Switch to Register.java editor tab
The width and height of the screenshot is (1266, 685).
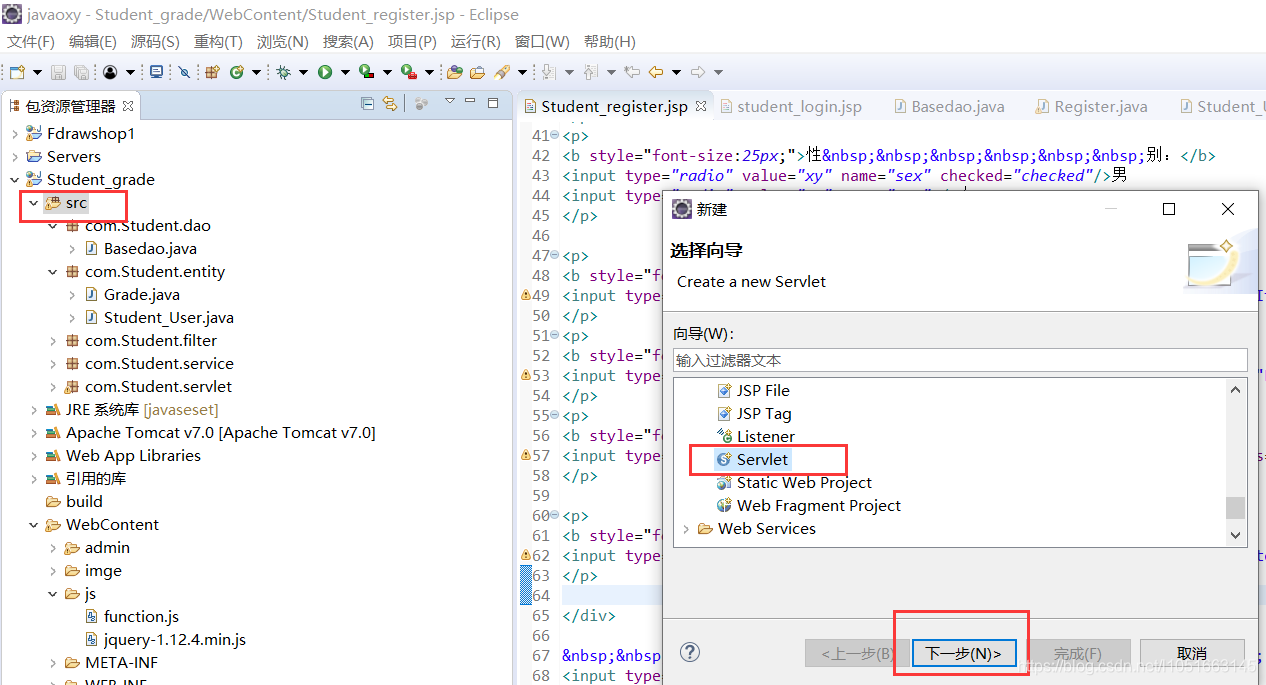pos(1090,107)
